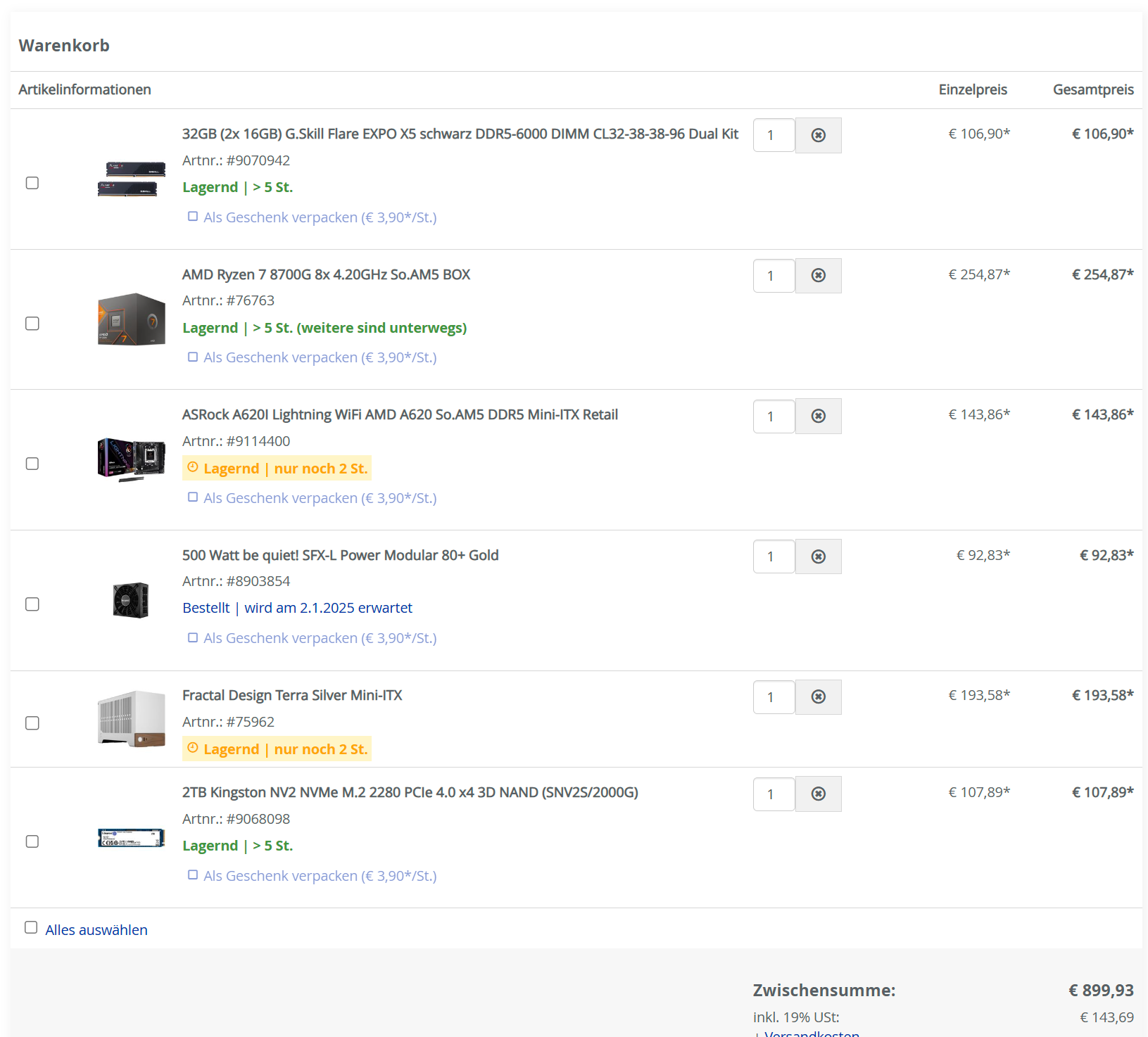The width and height of the screenshot is (1148, 1037).
Task: Enable gift wrapping for be quiet! PSU
Action: (193, 637)
